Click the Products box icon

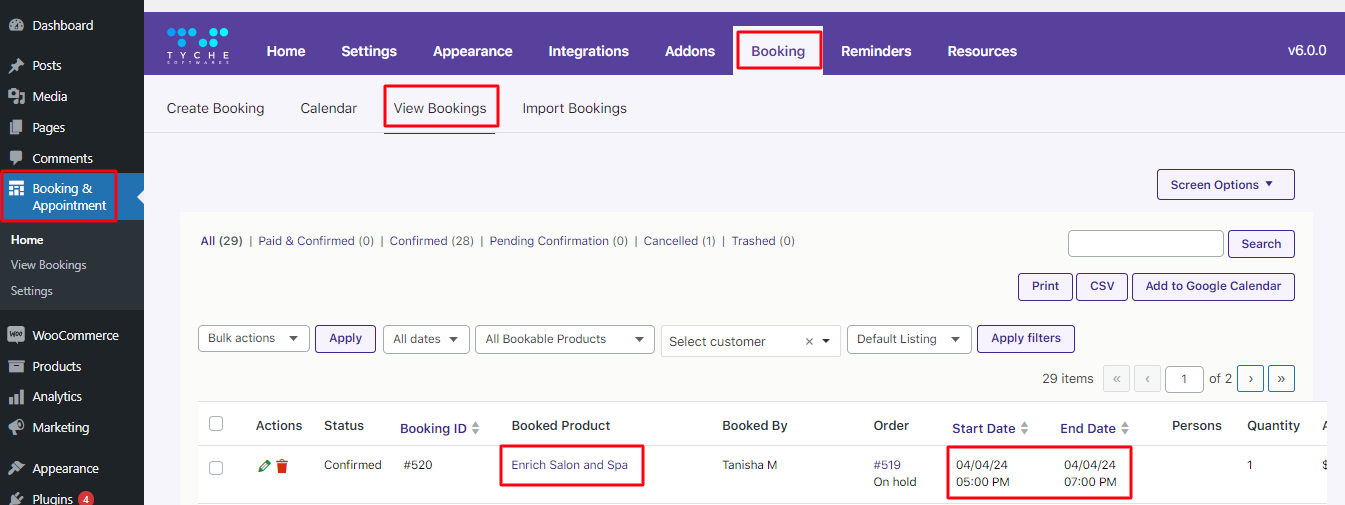click(x=16, y=366)
